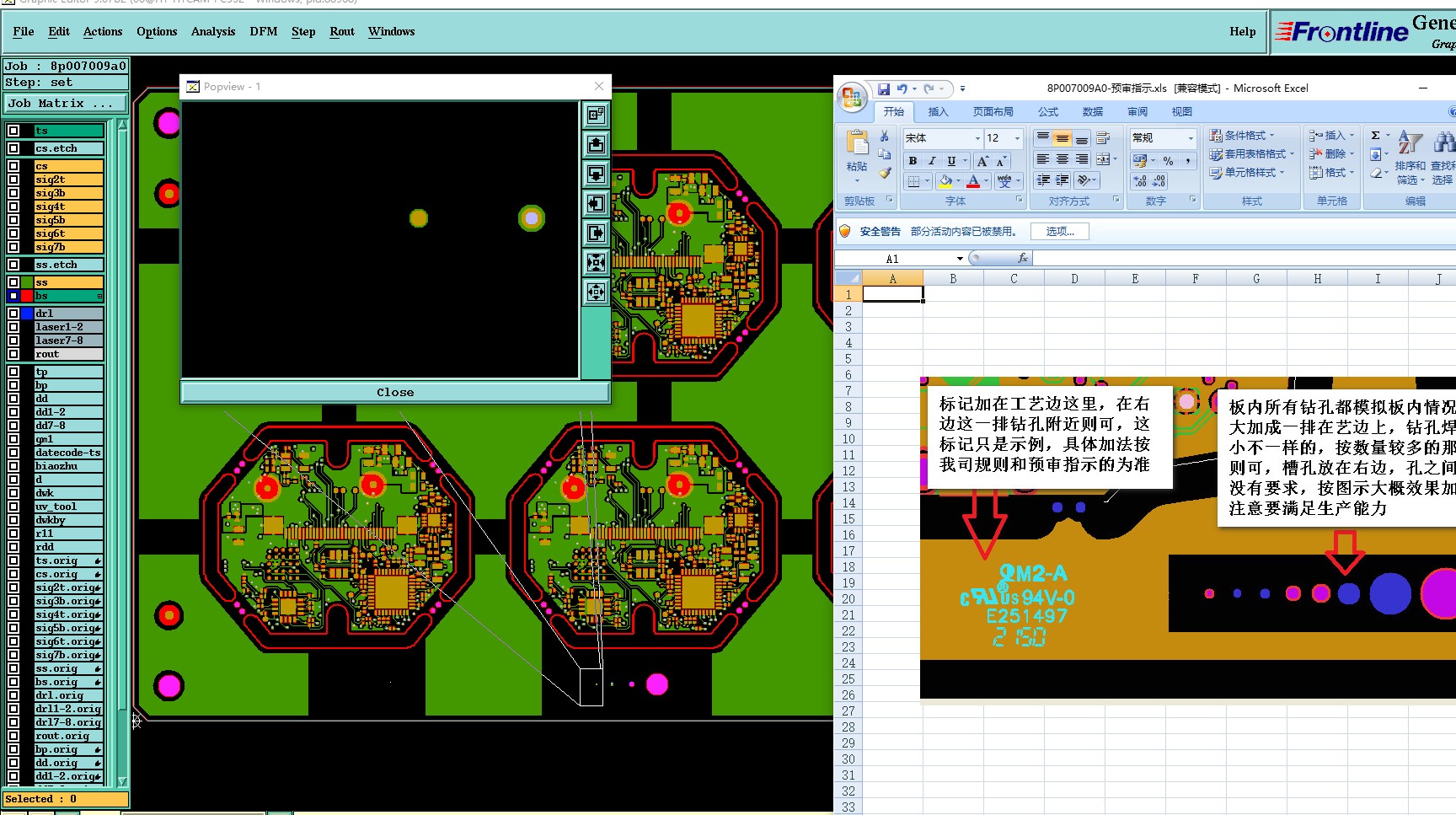
Task: Click the Job Matrix button
Action: click(65, 104)
